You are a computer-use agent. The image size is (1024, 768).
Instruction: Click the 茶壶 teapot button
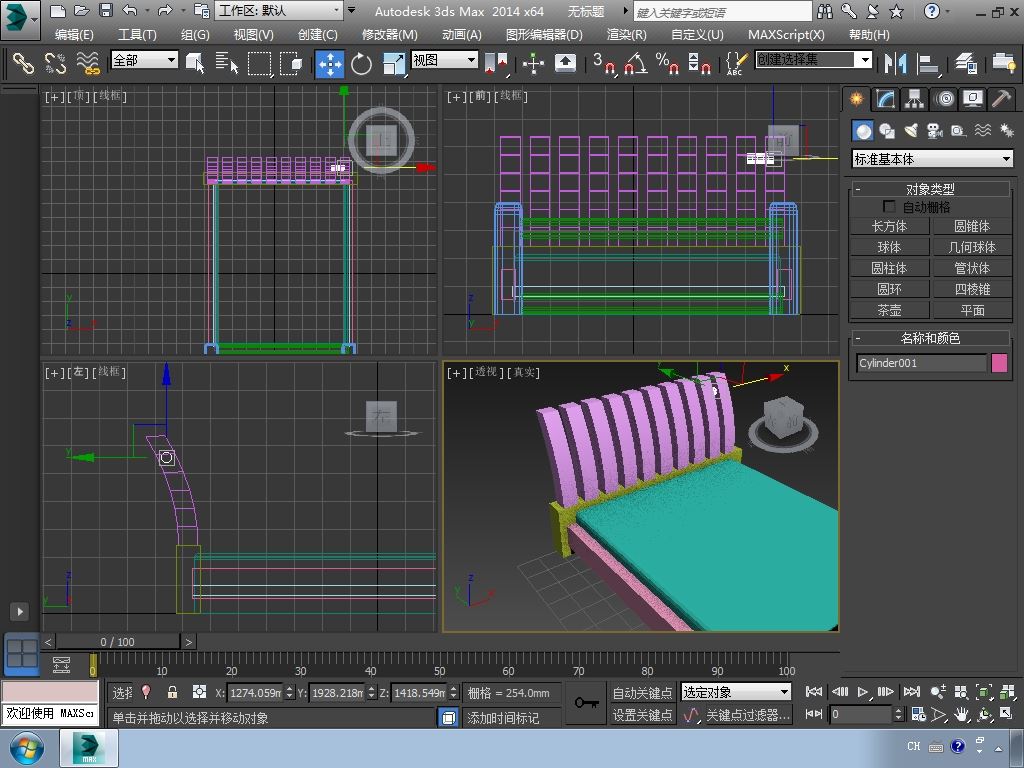889,310
